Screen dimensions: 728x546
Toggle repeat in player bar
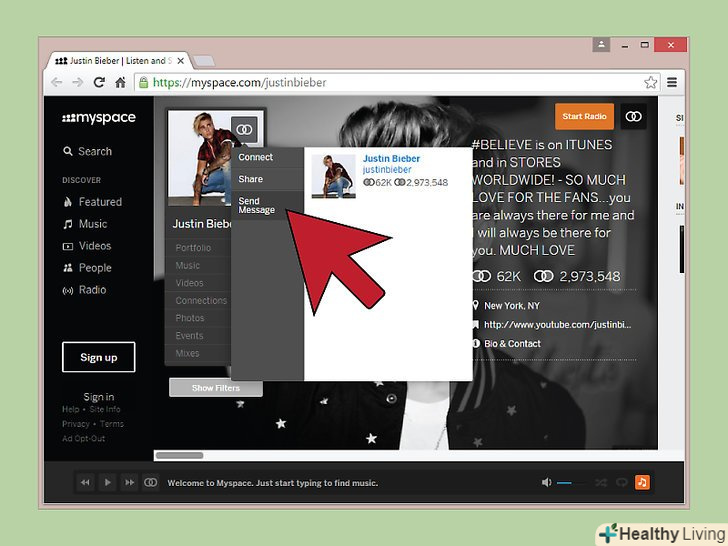pos(622,483)
